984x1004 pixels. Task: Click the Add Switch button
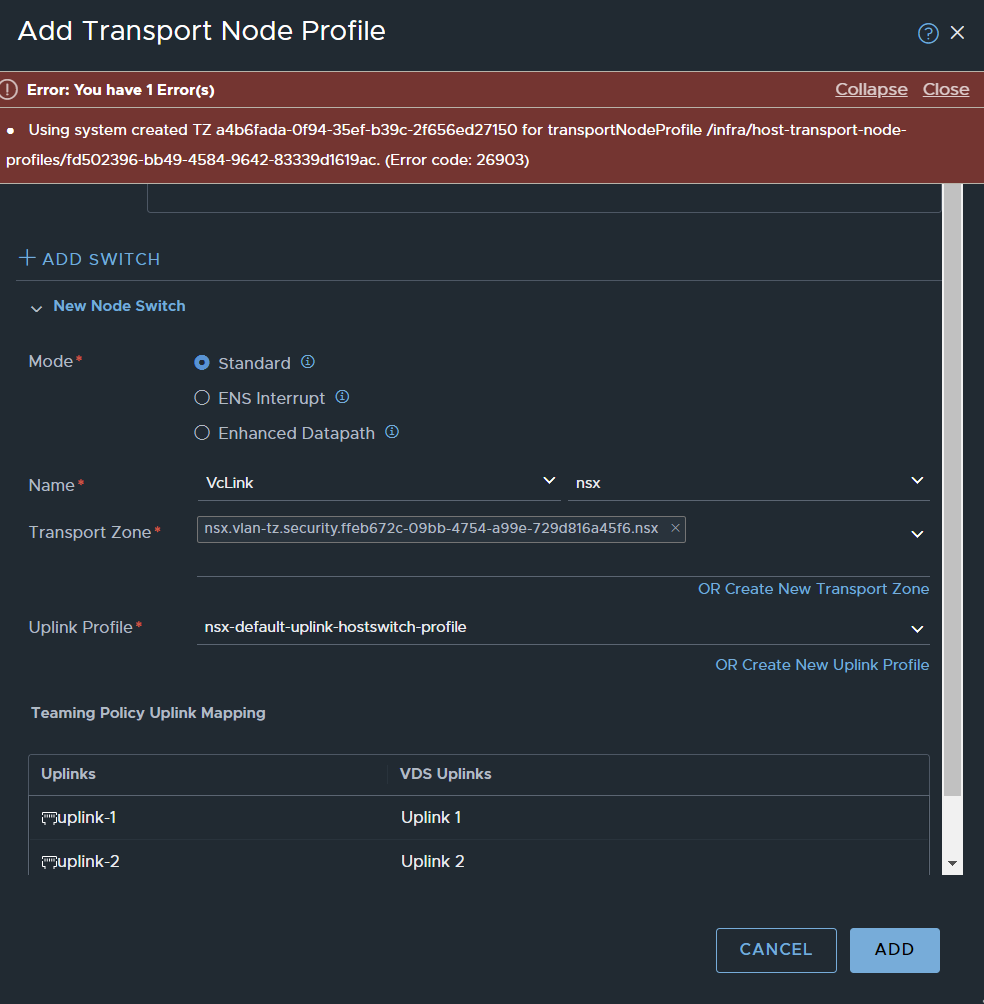[x=90, y=259]
